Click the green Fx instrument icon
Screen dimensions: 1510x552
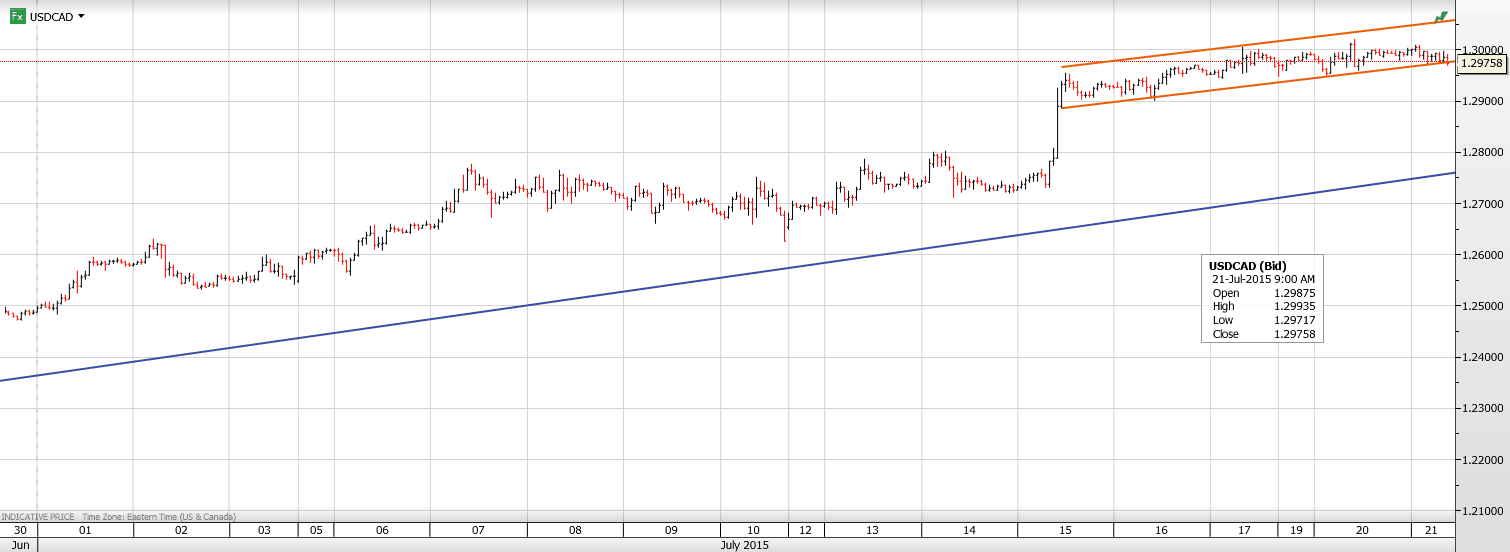tap(17, 16)
